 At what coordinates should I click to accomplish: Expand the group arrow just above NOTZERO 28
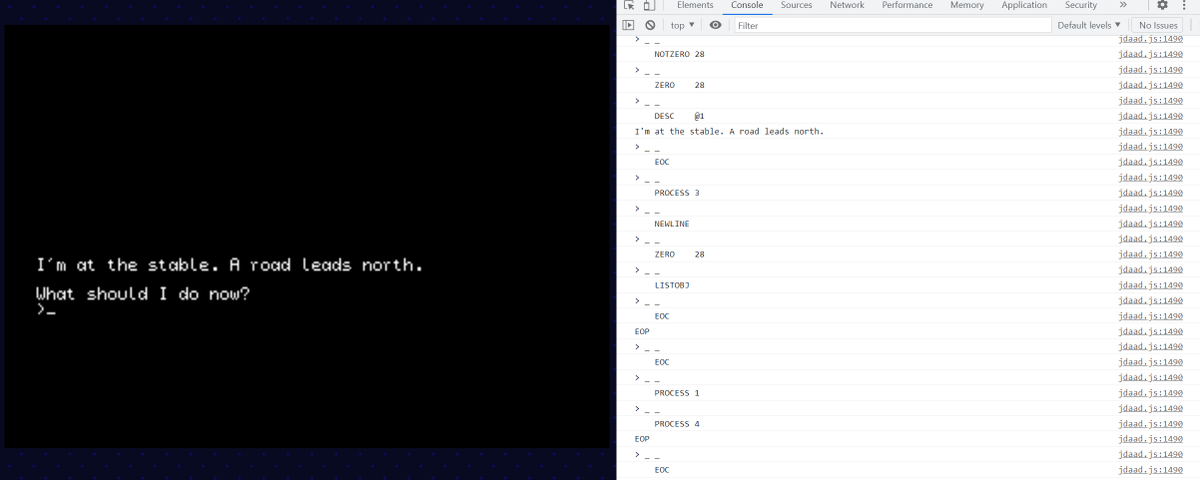(x=637, y=39)
